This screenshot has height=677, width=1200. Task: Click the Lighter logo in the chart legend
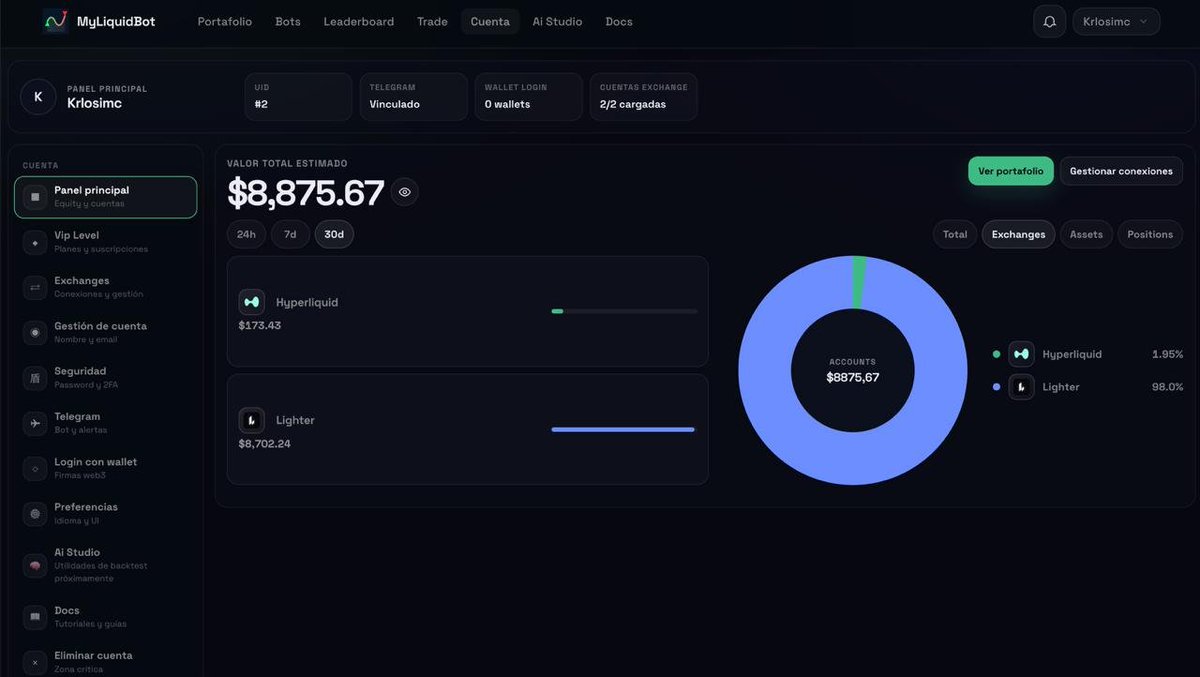[1021, 387]
